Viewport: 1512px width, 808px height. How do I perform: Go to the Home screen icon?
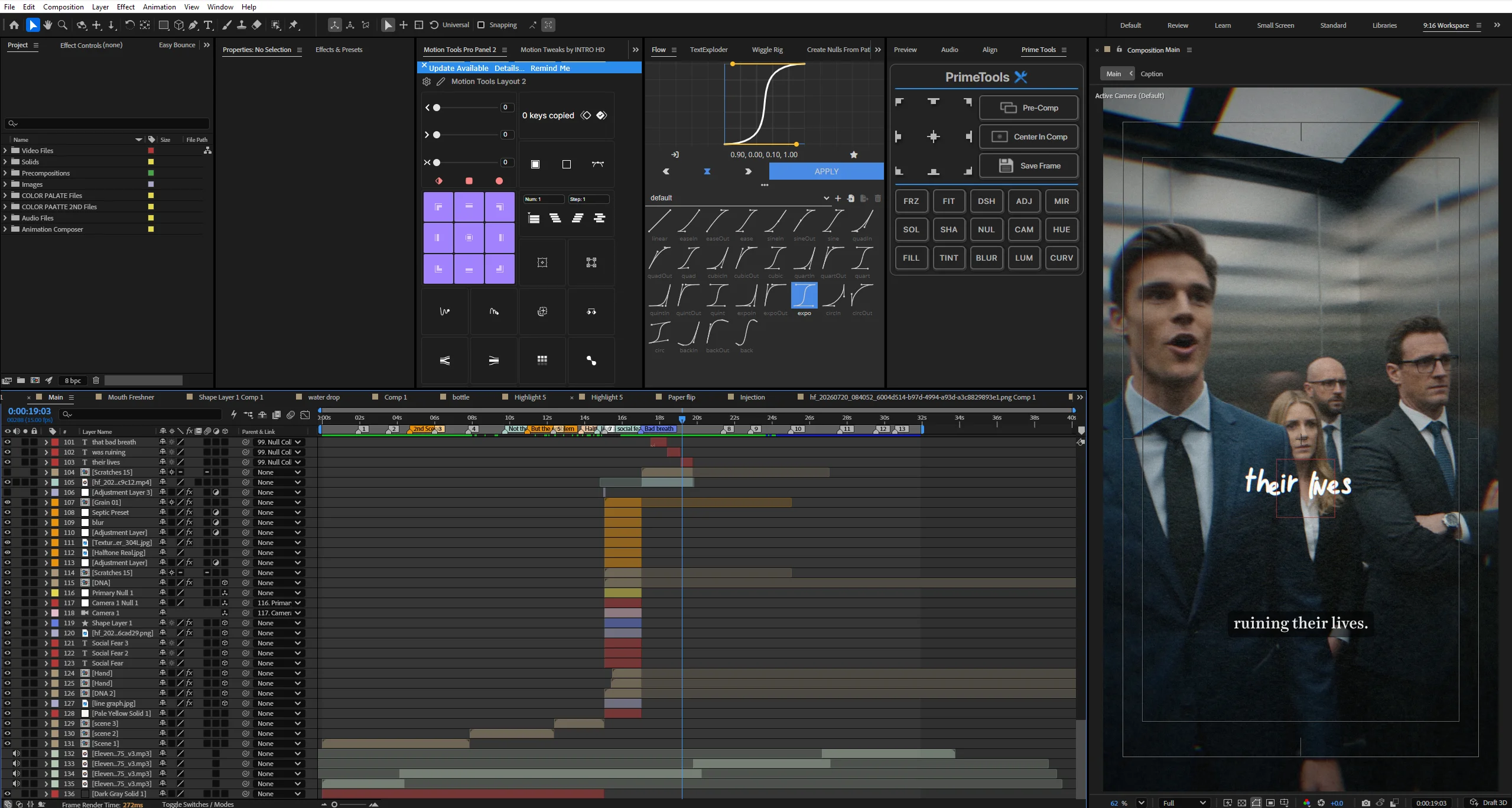pyautogui.click(x=14, y=25)
